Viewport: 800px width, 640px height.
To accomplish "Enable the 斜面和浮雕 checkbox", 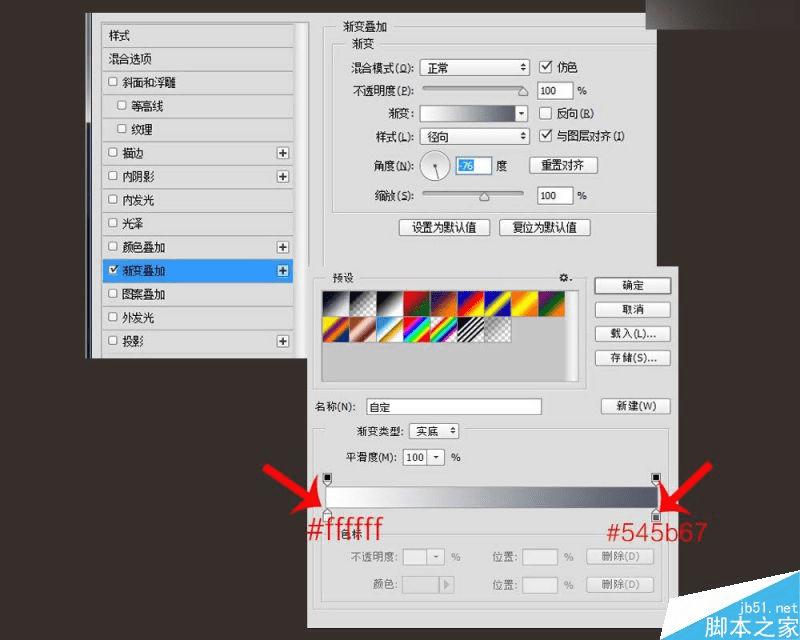I will coord(113,82).
